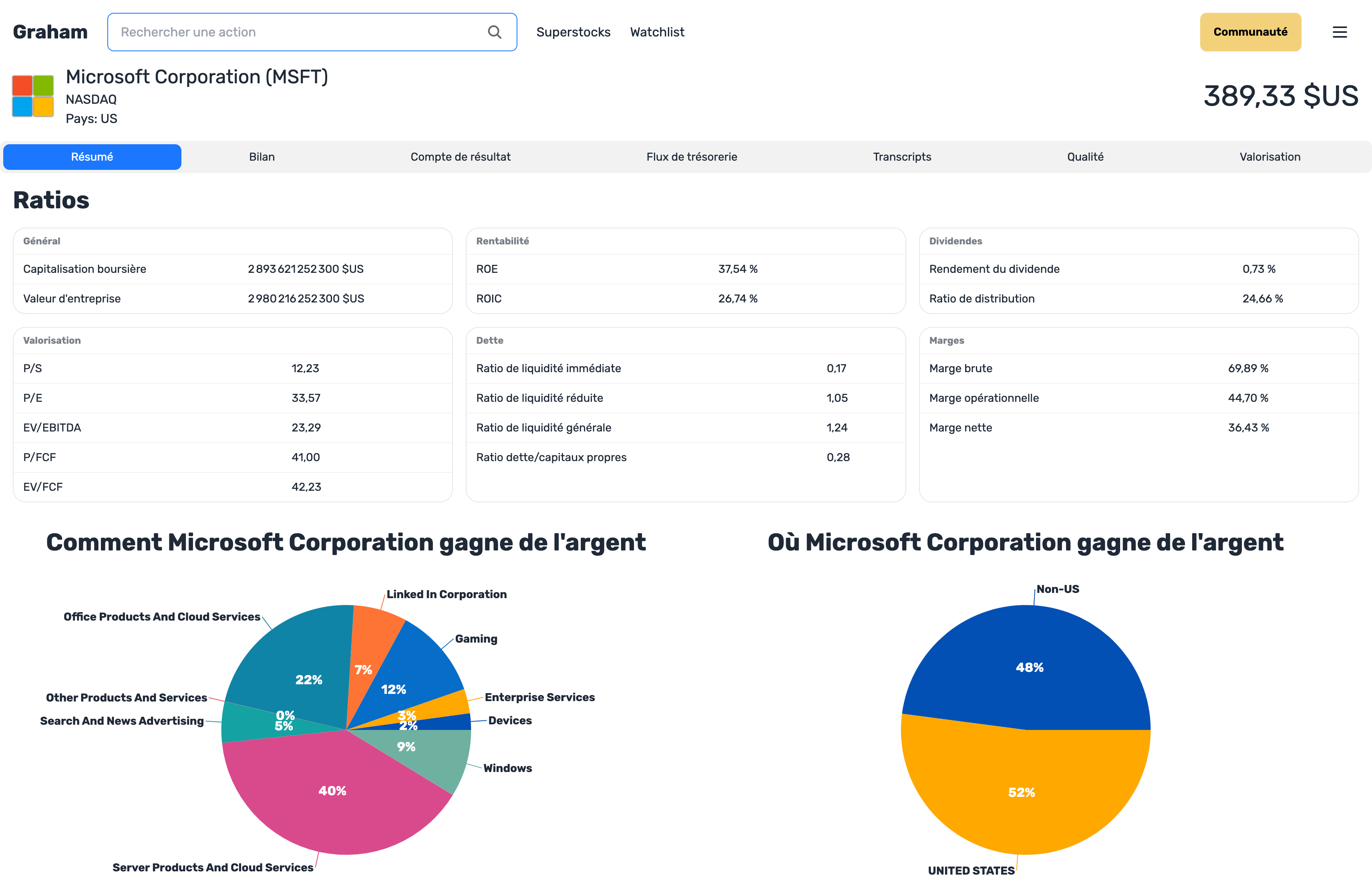Focus the stock search field
This screenshot has width=1372, height=893.
(x=312, y=32)
